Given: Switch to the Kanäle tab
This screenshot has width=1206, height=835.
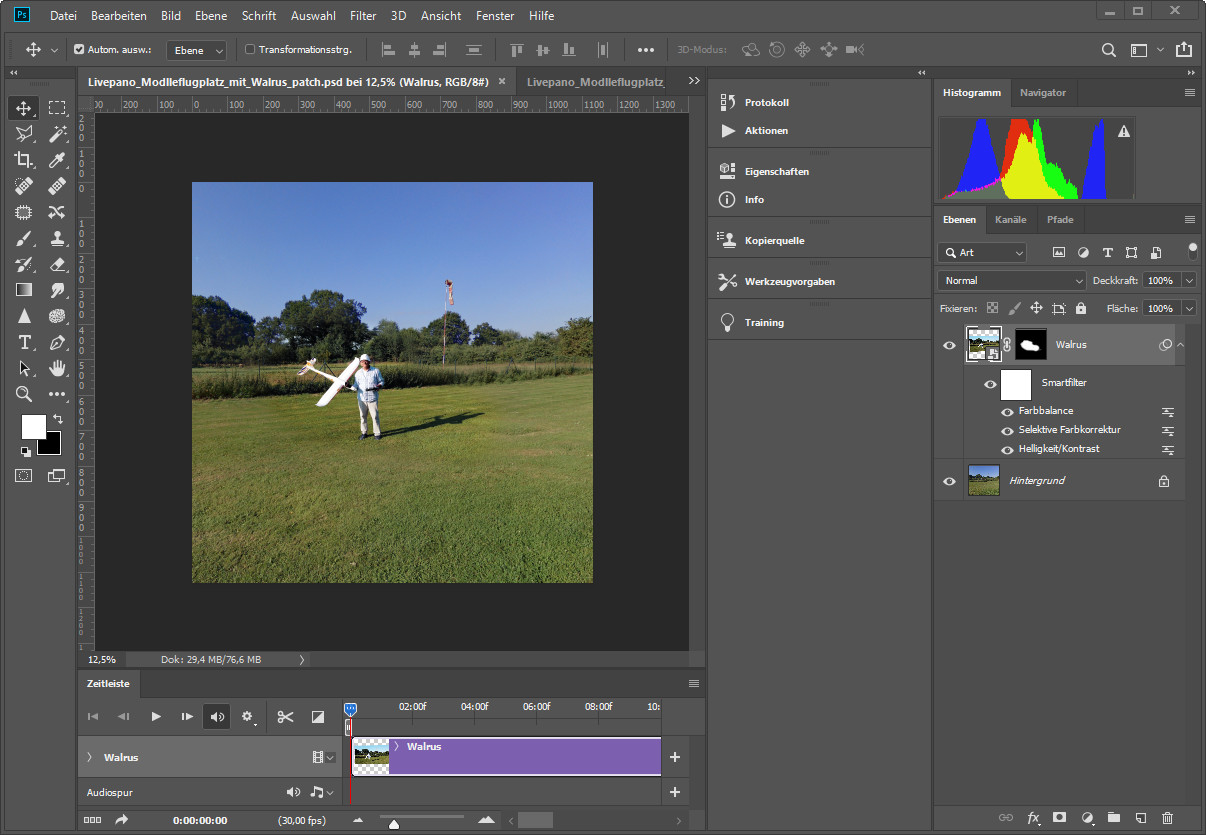Looking at the screenshot, I should pos(1010,219).
